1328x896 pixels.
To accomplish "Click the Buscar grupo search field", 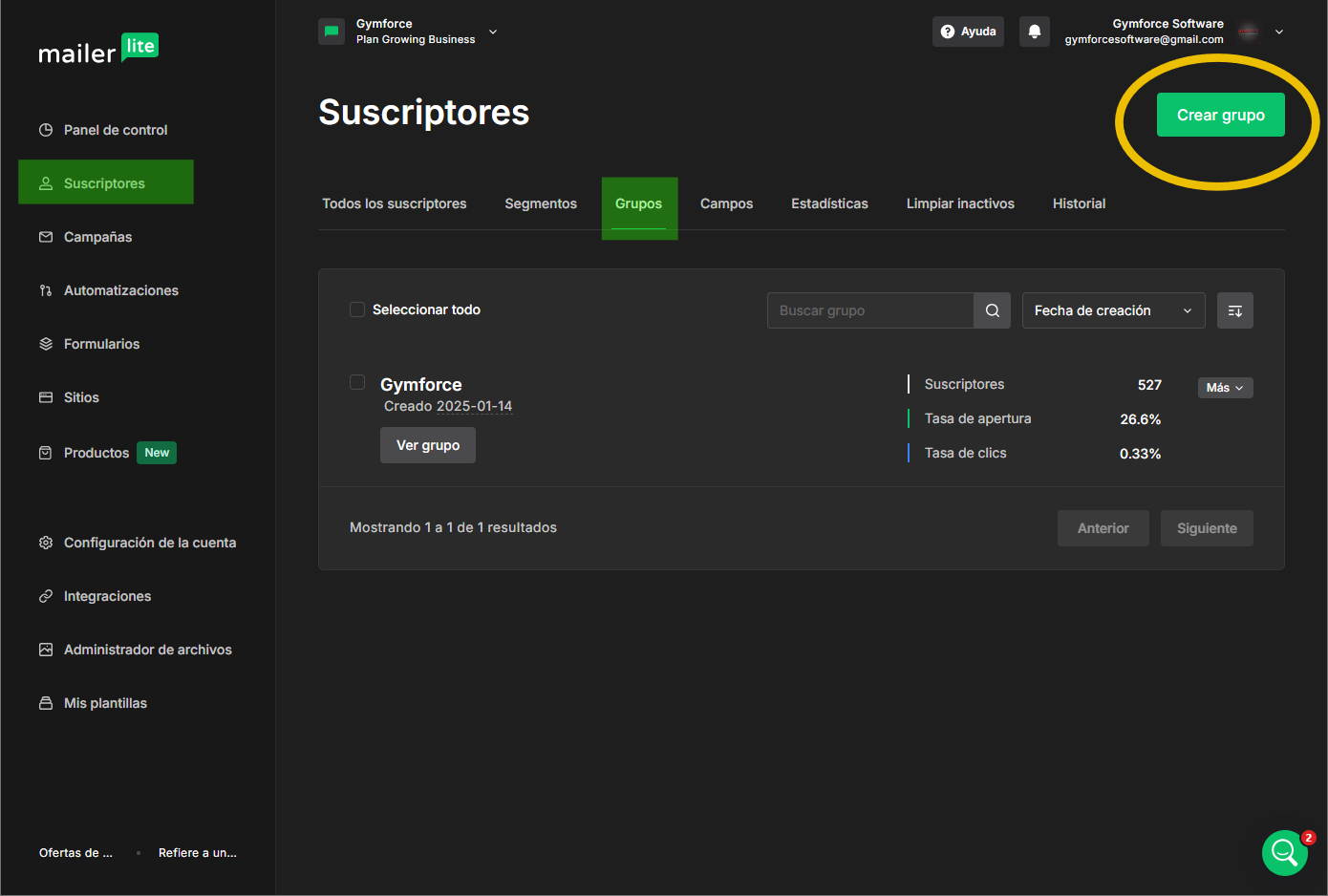I will tap(869, 310).
